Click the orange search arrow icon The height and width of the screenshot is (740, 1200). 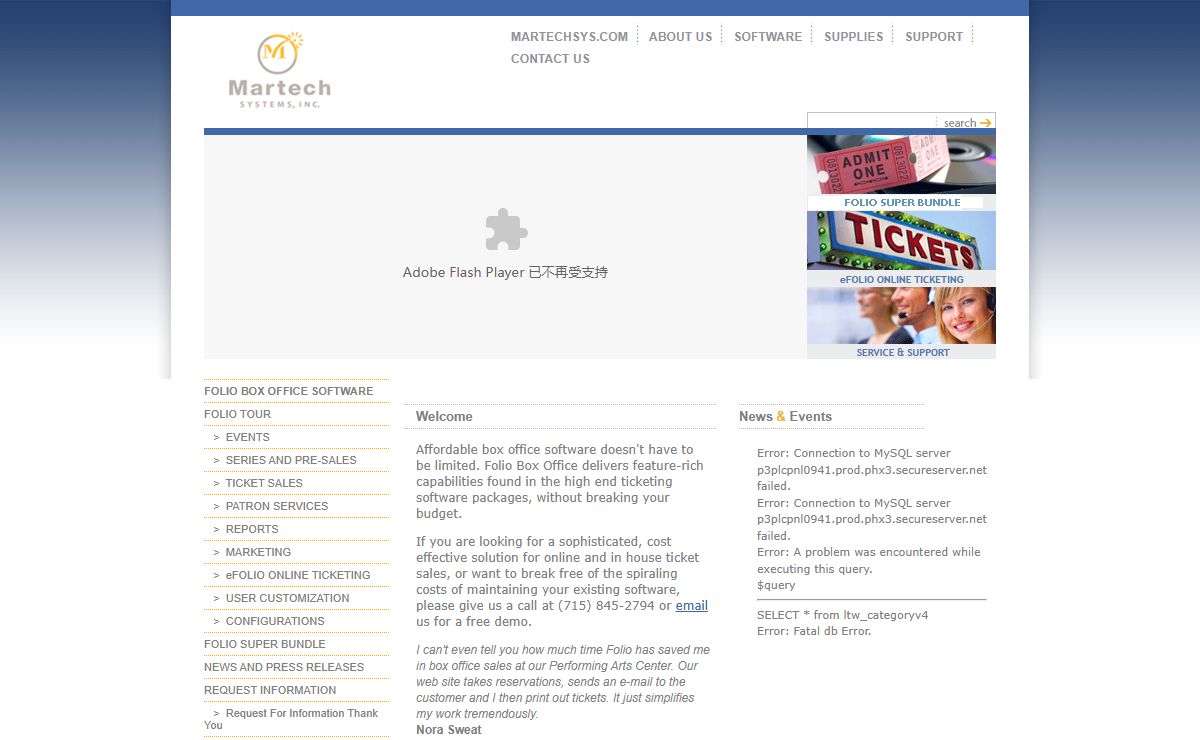986,123
